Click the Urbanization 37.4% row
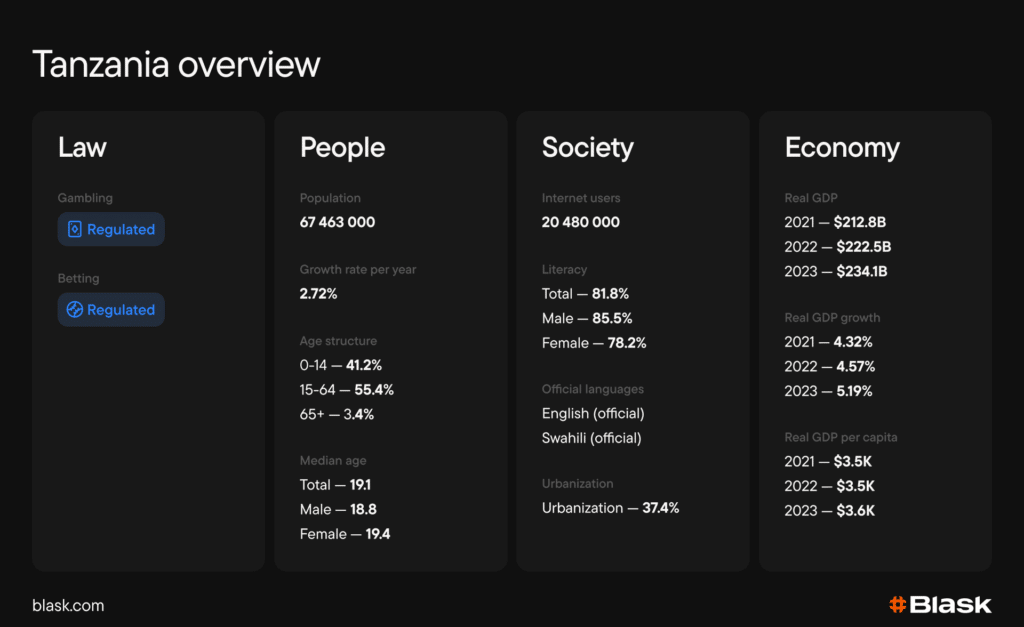This screenshot has width=1024, height=627. (610, 508)
